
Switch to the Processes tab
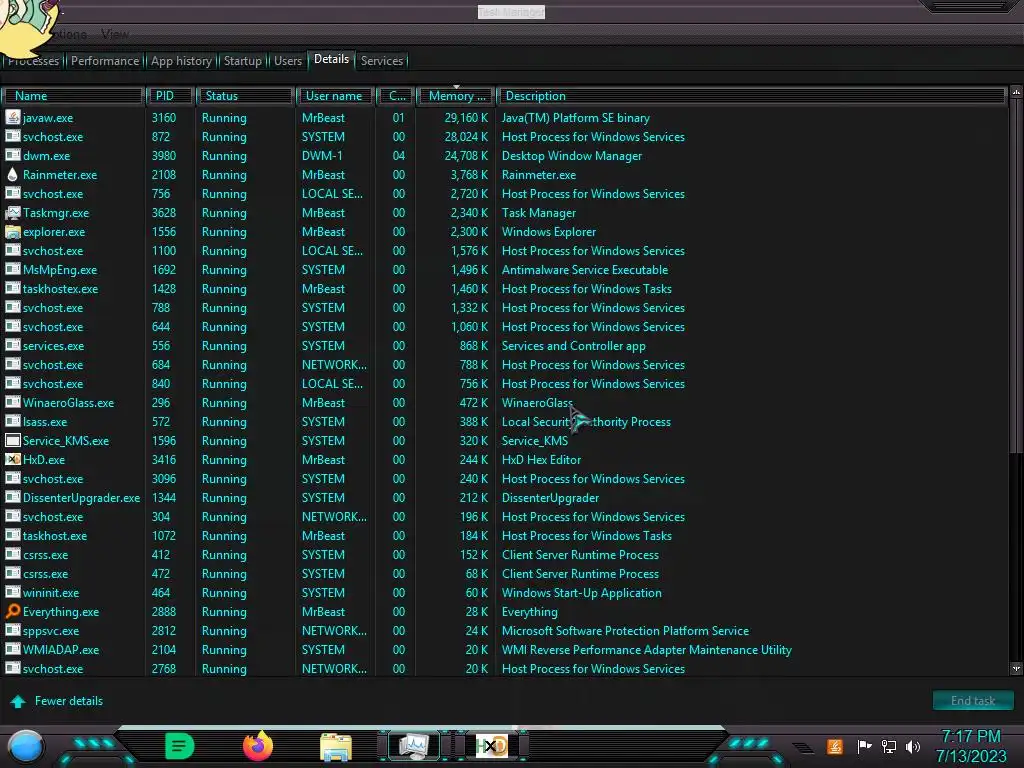(x=33, y=61)
